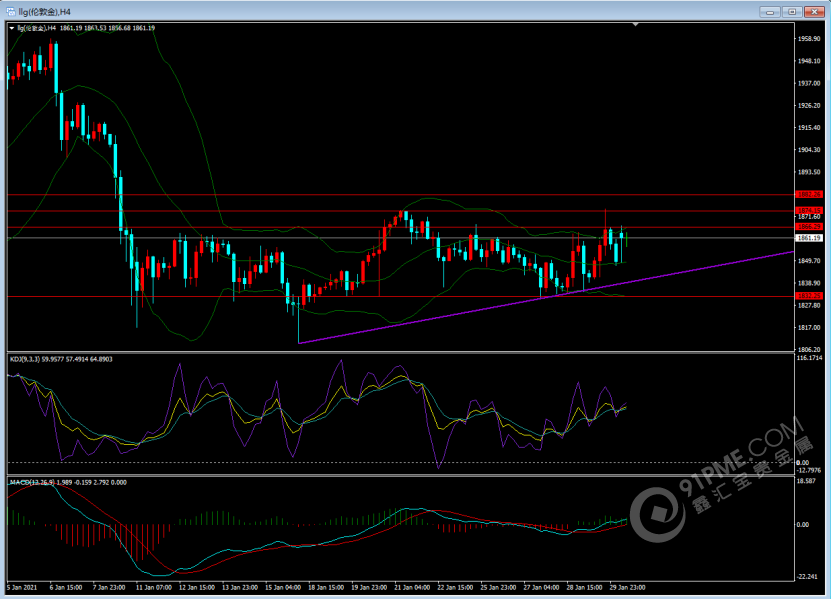The image size is (831, 599).
Task: Click the small arrow before the llg symbol label
Action: 11,28
